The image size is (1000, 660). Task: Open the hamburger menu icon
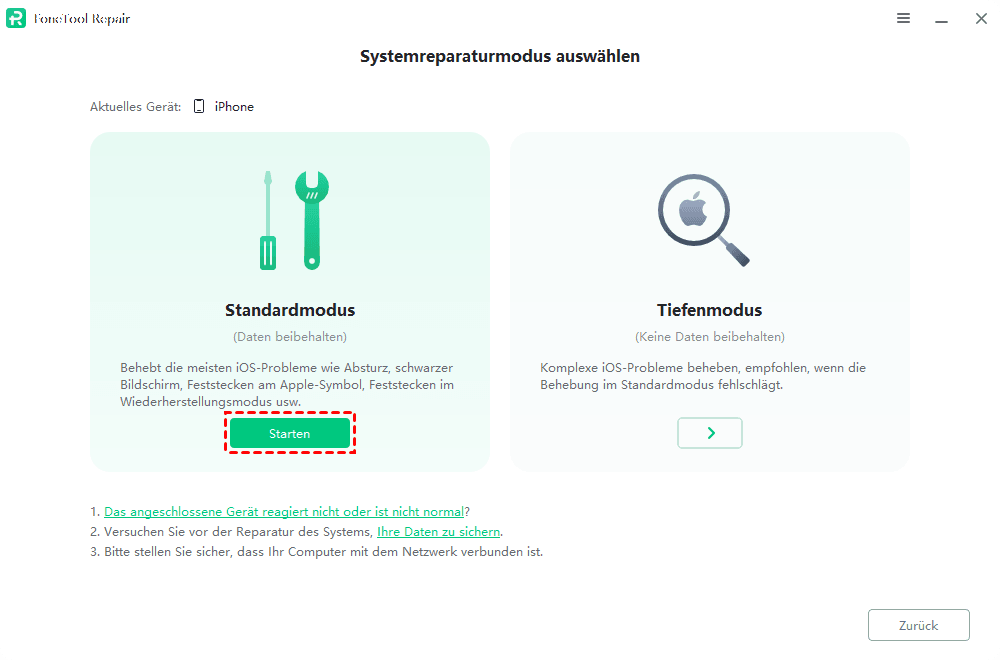click(x=903, y=18)
